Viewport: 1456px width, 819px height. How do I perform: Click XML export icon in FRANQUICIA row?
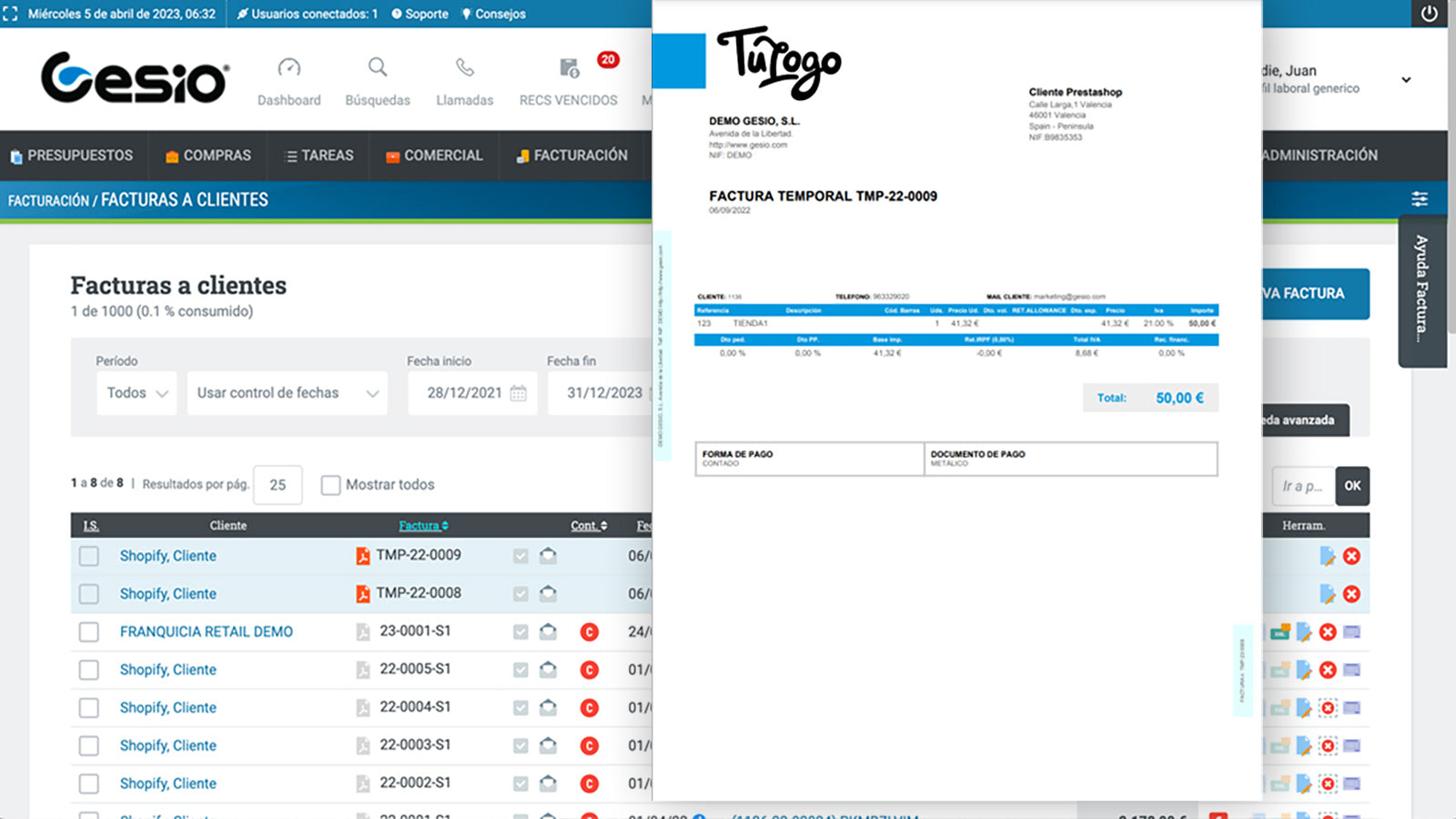pyautogui.click(x=1280, y=632)
